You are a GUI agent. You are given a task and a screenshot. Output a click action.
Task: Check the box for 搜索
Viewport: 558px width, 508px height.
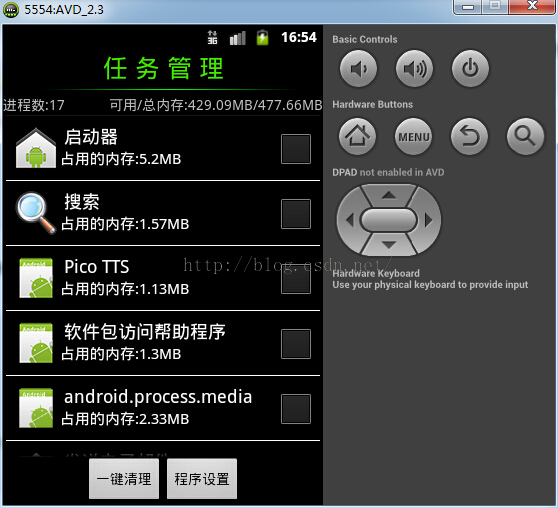coord(296,214)
